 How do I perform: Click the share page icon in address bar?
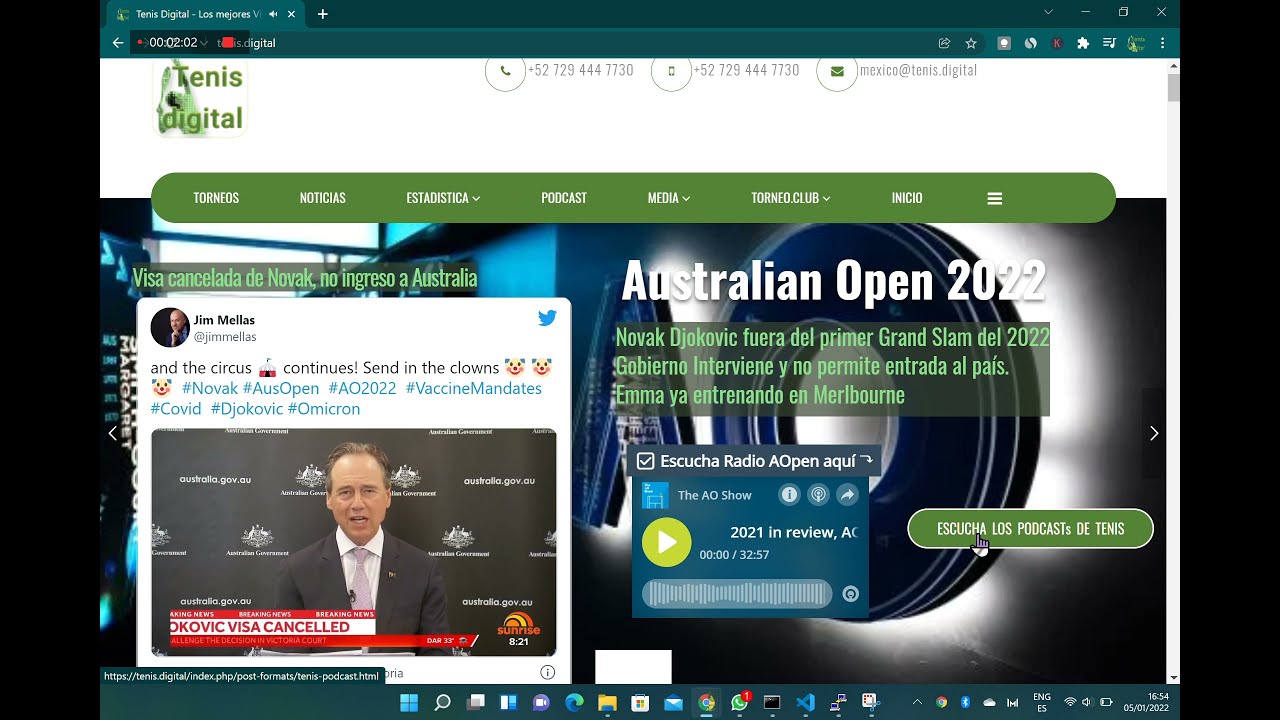click(944, 43)
